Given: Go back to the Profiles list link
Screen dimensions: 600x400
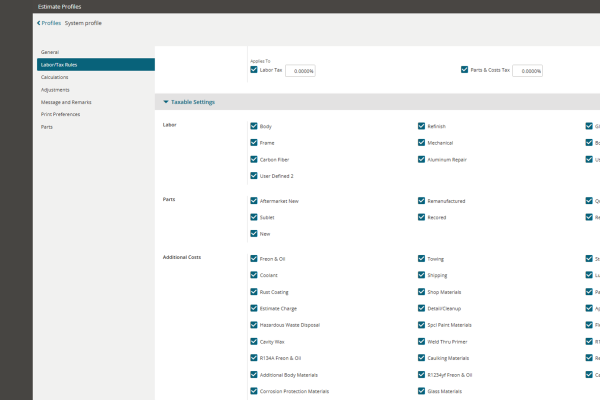Looking at the screenshot, I should point(51,23).
